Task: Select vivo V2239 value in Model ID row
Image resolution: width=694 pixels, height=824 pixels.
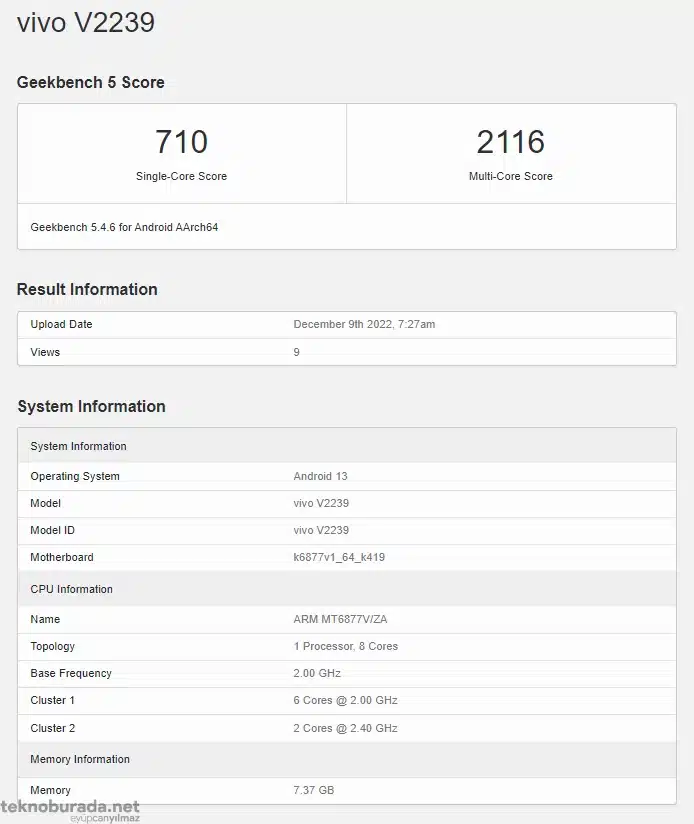Action: click(321, 530)
